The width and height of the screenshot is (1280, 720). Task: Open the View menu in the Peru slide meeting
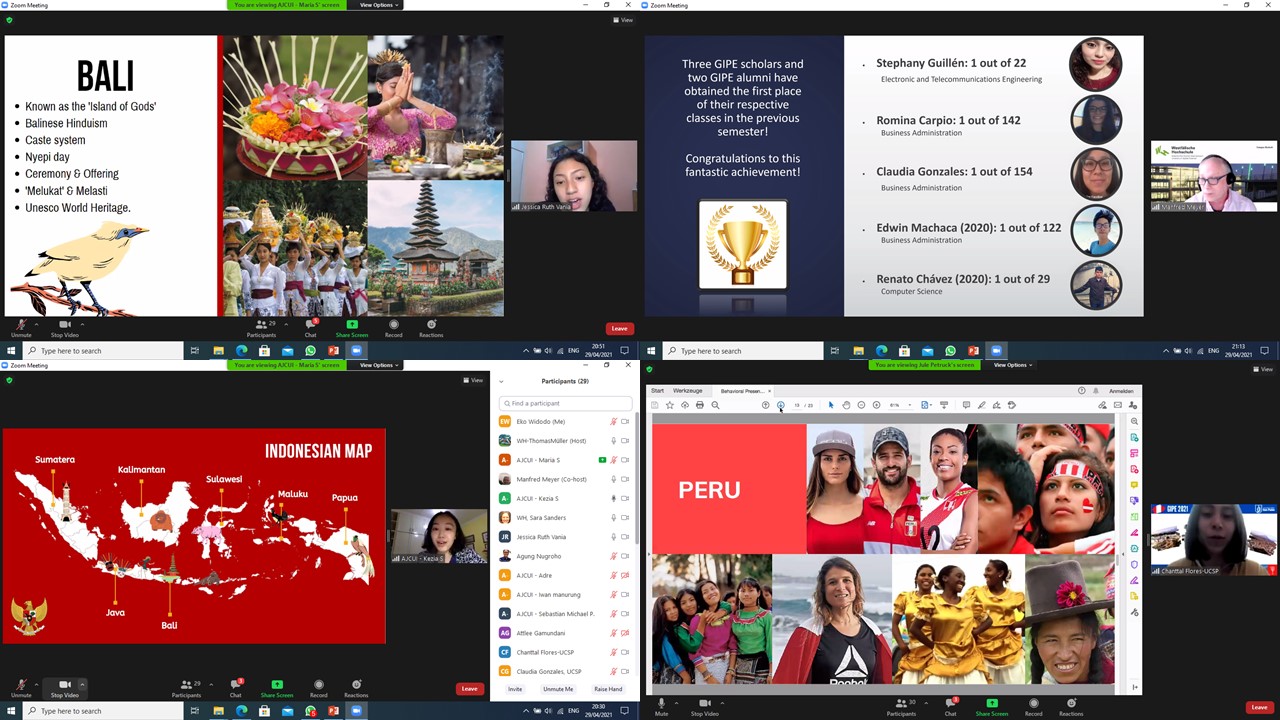(1264, 369)
